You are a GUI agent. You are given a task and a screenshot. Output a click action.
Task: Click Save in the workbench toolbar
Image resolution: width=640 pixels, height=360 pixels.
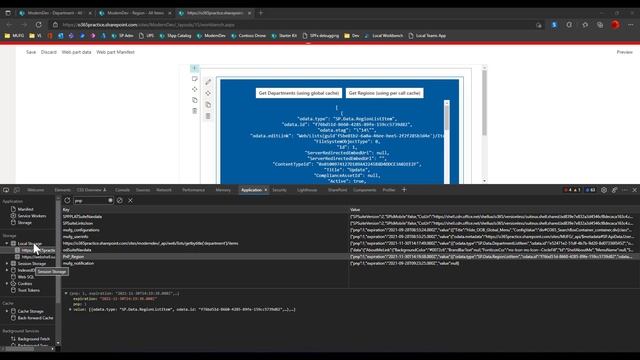point(31,52)
